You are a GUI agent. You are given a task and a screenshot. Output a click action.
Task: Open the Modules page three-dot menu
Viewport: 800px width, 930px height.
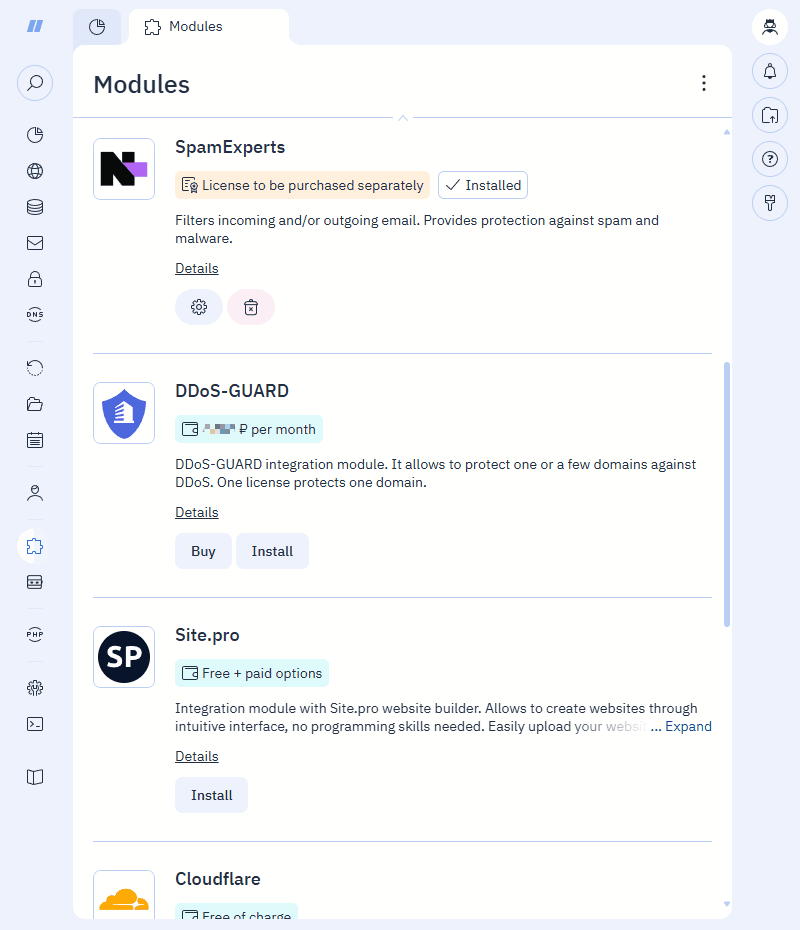[x=704, y=83]
